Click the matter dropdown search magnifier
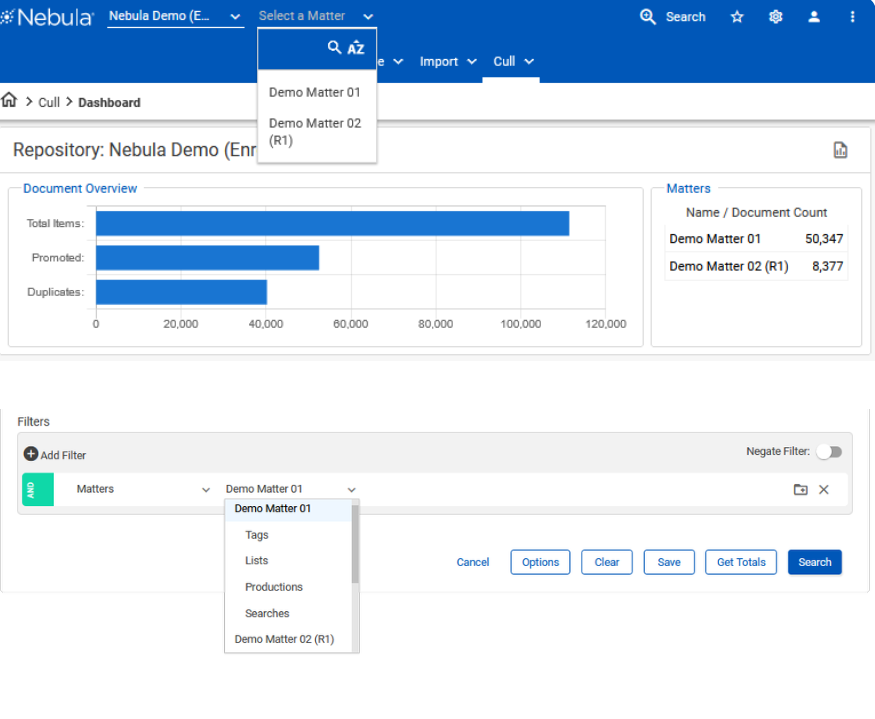The image size is (875, 719). click(335, 47)
